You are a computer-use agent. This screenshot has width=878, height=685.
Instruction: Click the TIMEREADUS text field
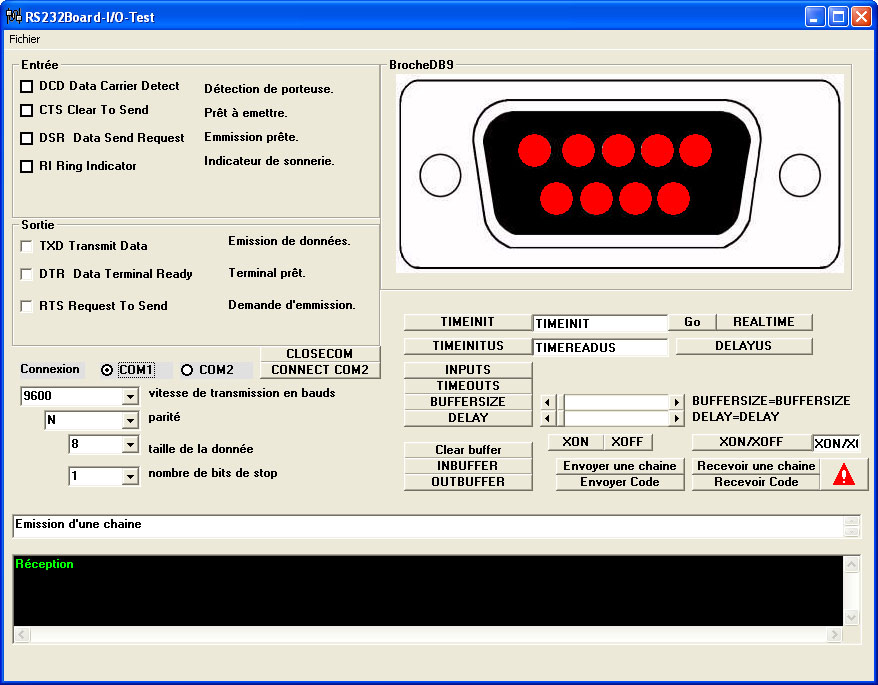pyautogui.click(x=600, y=347)
